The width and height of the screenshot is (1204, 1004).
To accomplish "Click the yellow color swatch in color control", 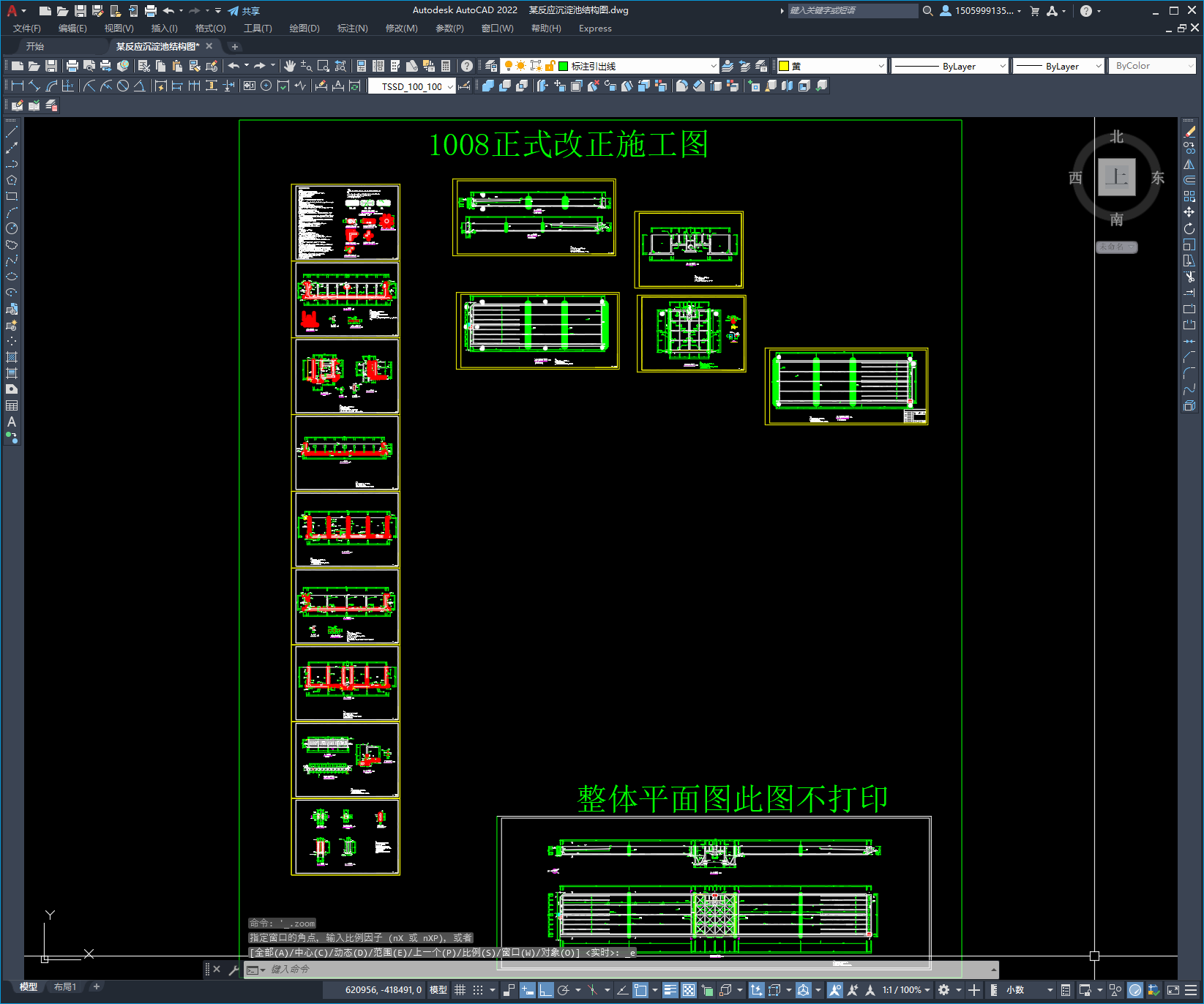I will [784, 66].
